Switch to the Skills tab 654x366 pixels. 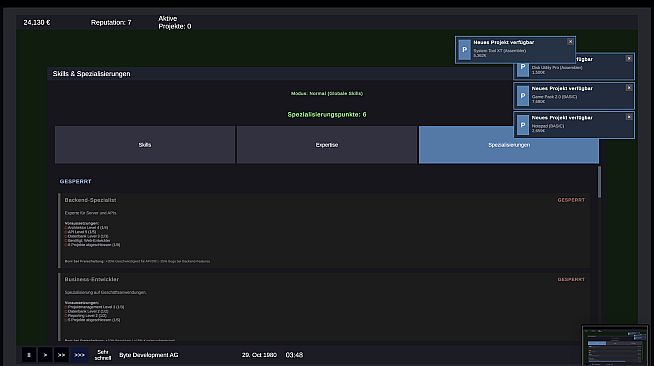click(x=145, y=145)
